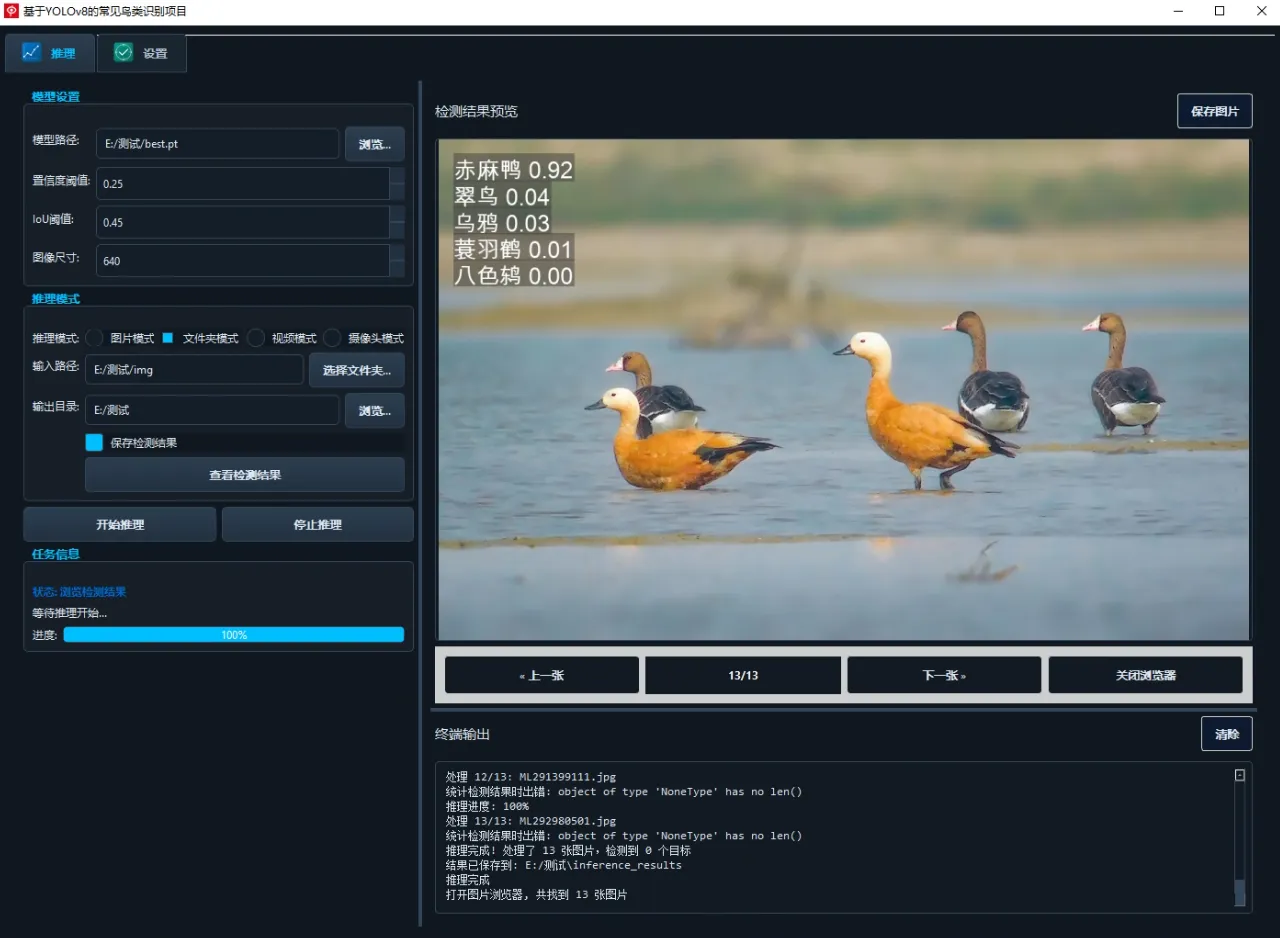
Task: Click the 翠鸟 0.04 label in the preview
Action: [502, 197]
